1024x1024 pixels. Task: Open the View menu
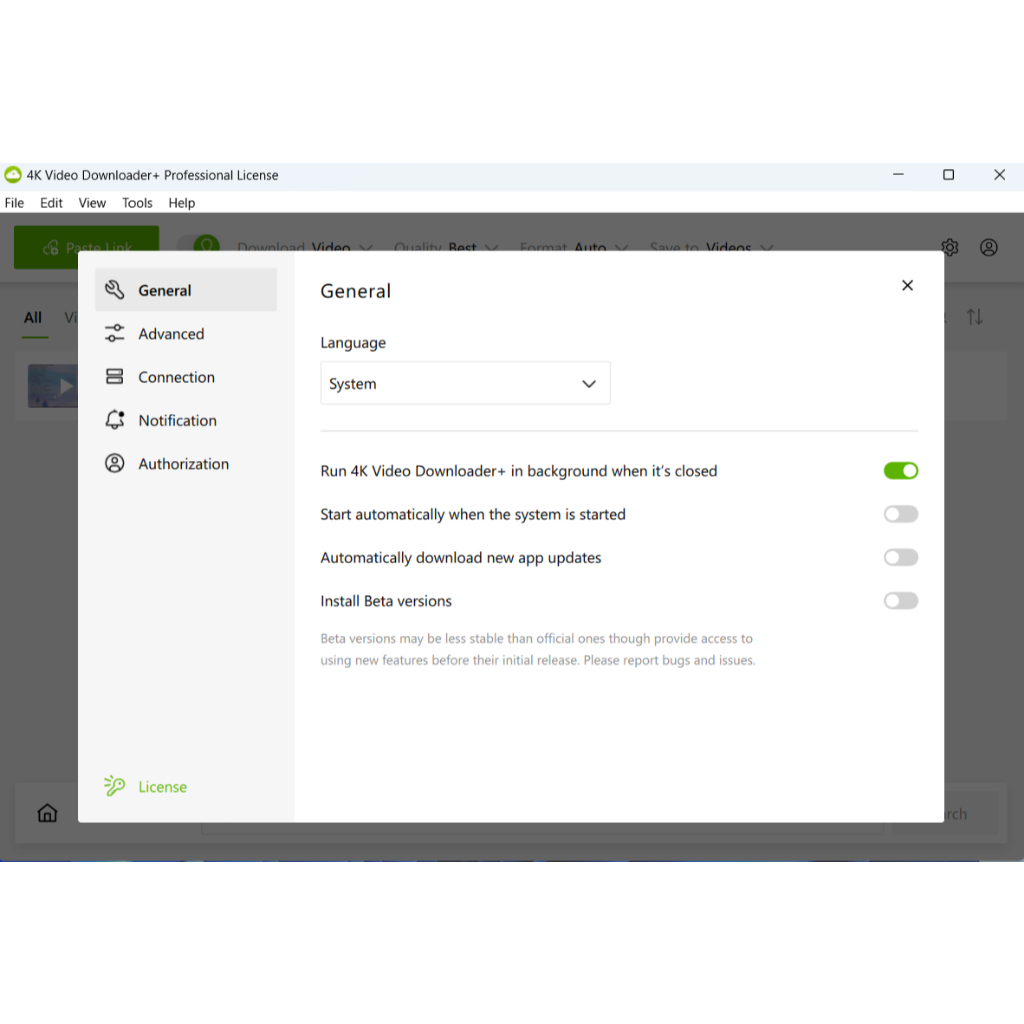(x=92, y=203)
